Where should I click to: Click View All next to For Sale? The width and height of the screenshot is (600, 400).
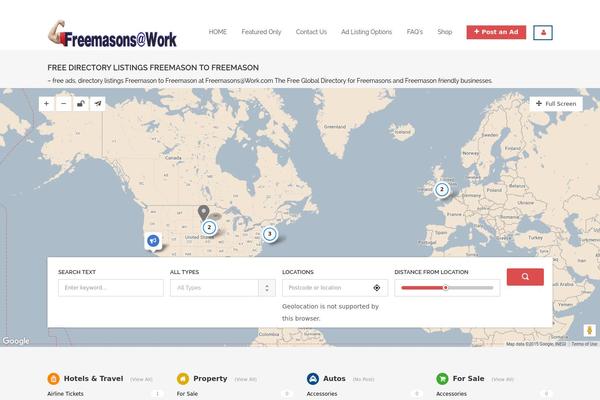pos(502,379)
